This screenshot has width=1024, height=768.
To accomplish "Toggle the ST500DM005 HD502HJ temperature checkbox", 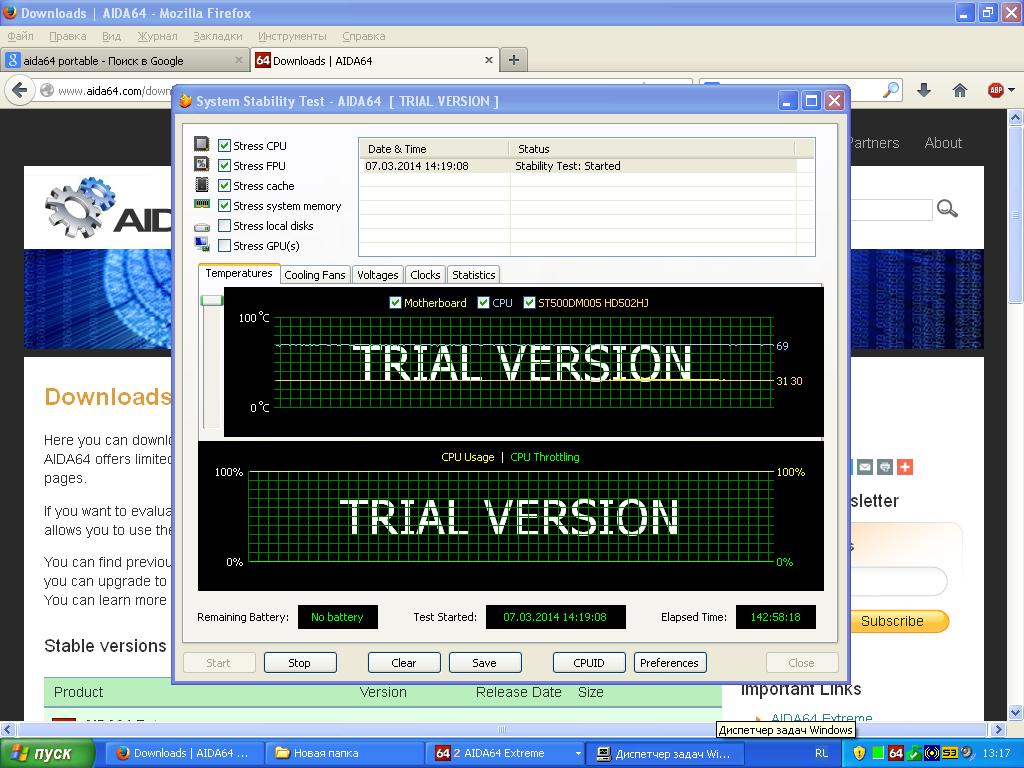I will coord(529,302).
